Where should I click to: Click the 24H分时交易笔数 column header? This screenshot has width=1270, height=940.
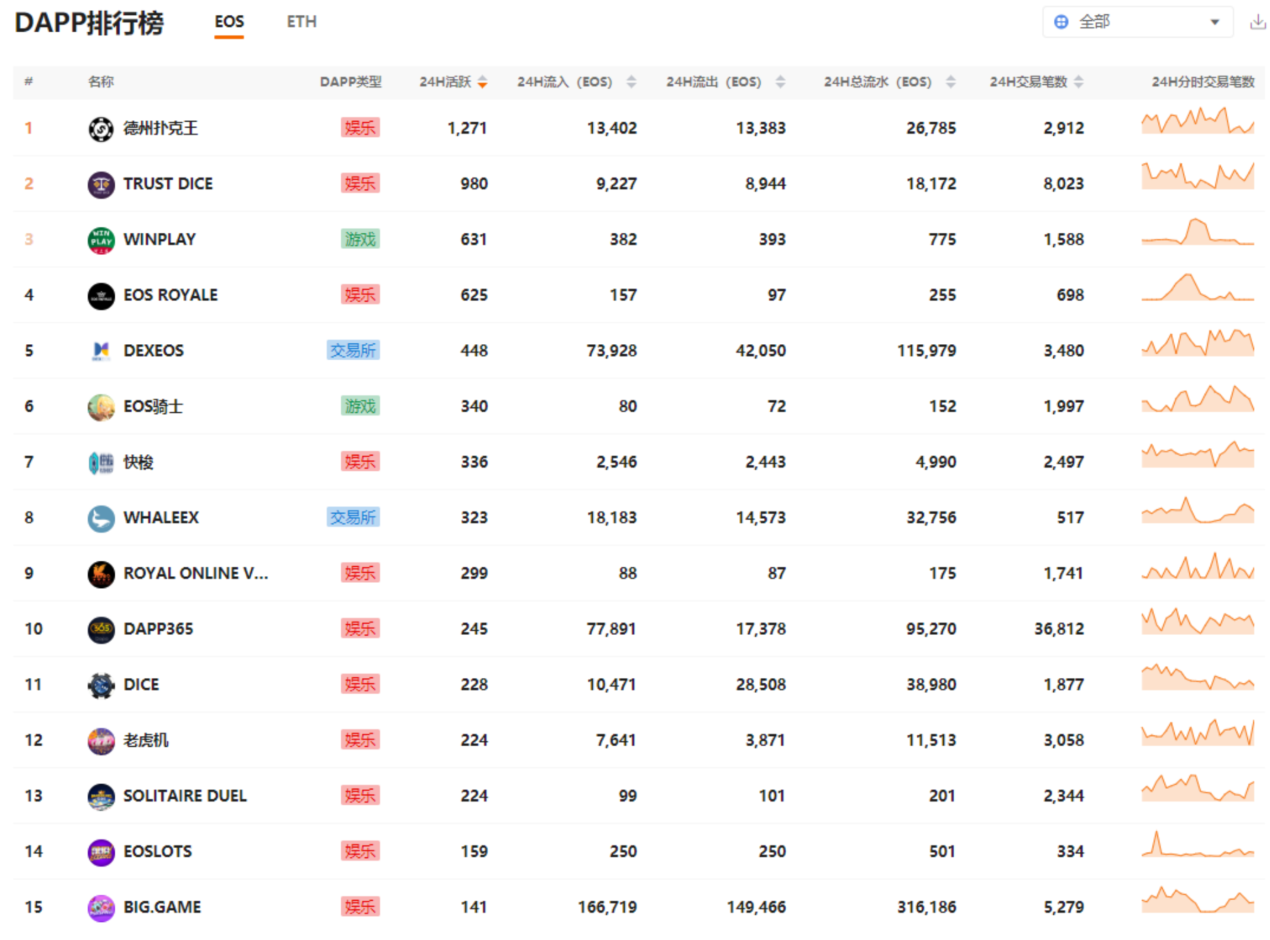pos(1203,83)
